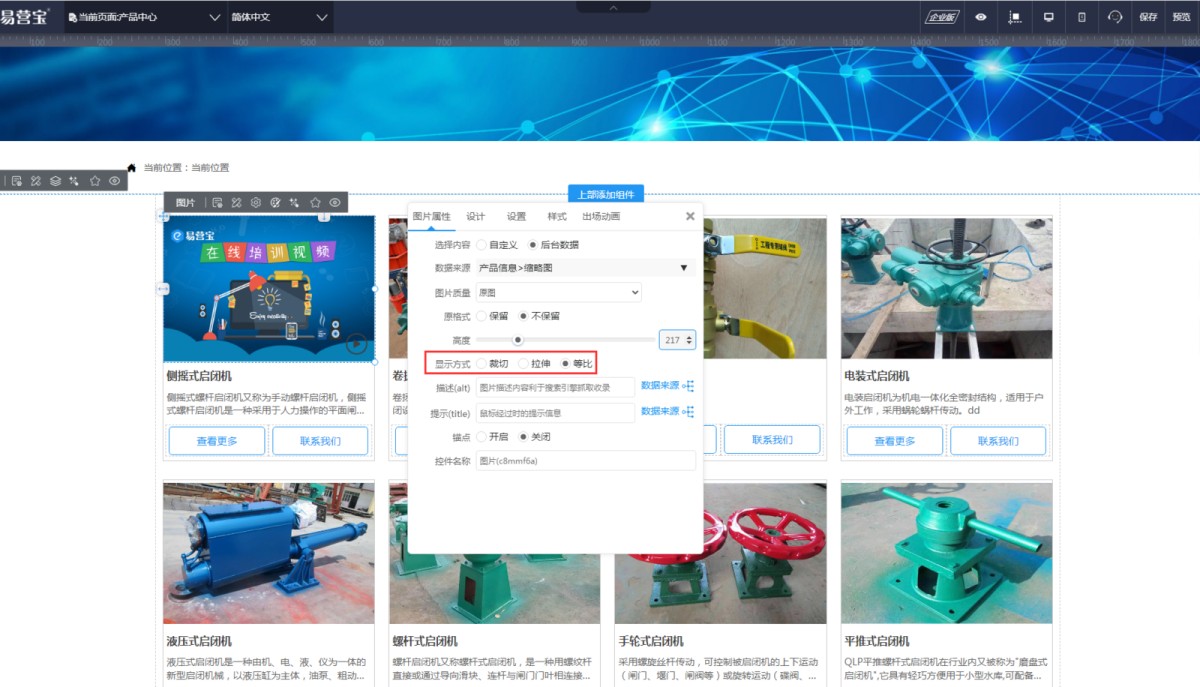Click 提示(title) input field

point(556,413)
